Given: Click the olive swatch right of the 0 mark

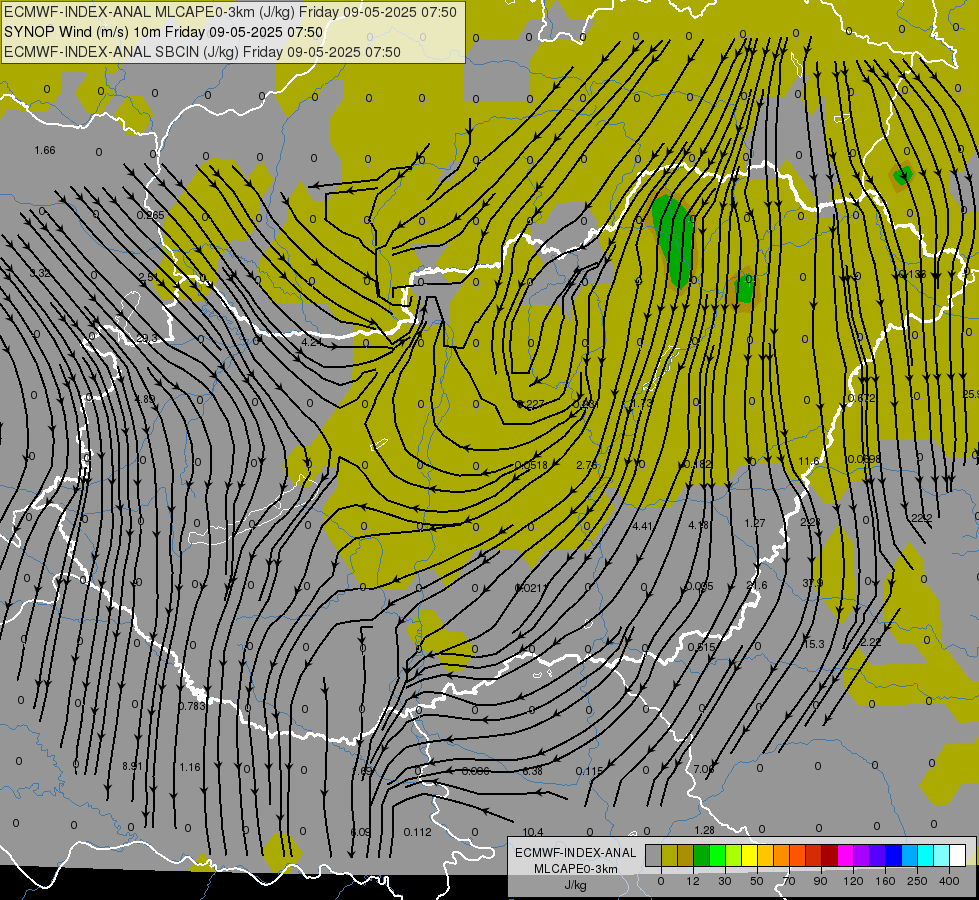Looking at the screenshot, I should pyautogui.click(x=669, y=856).
